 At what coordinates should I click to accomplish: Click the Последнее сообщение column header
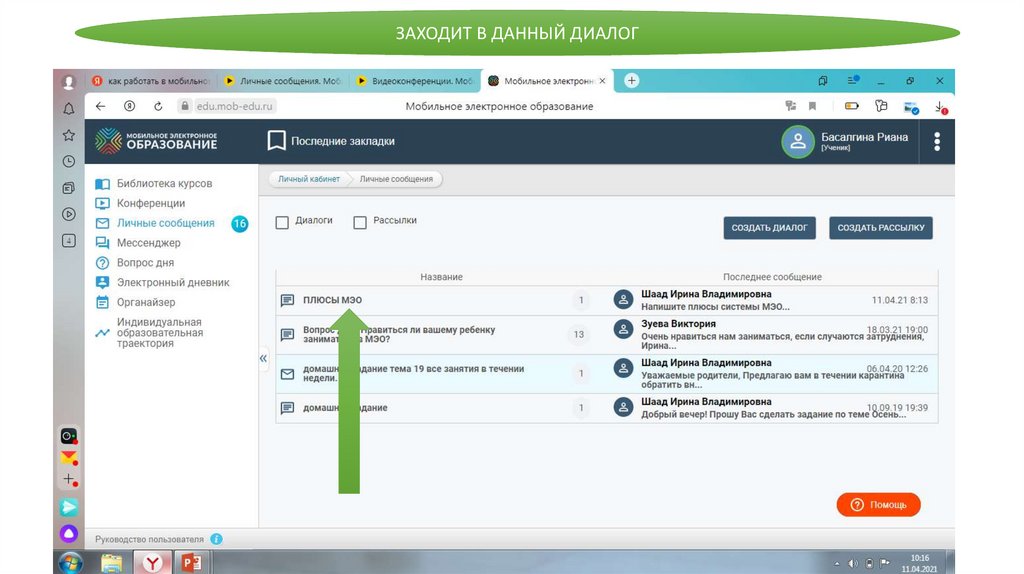coord(772,277)
